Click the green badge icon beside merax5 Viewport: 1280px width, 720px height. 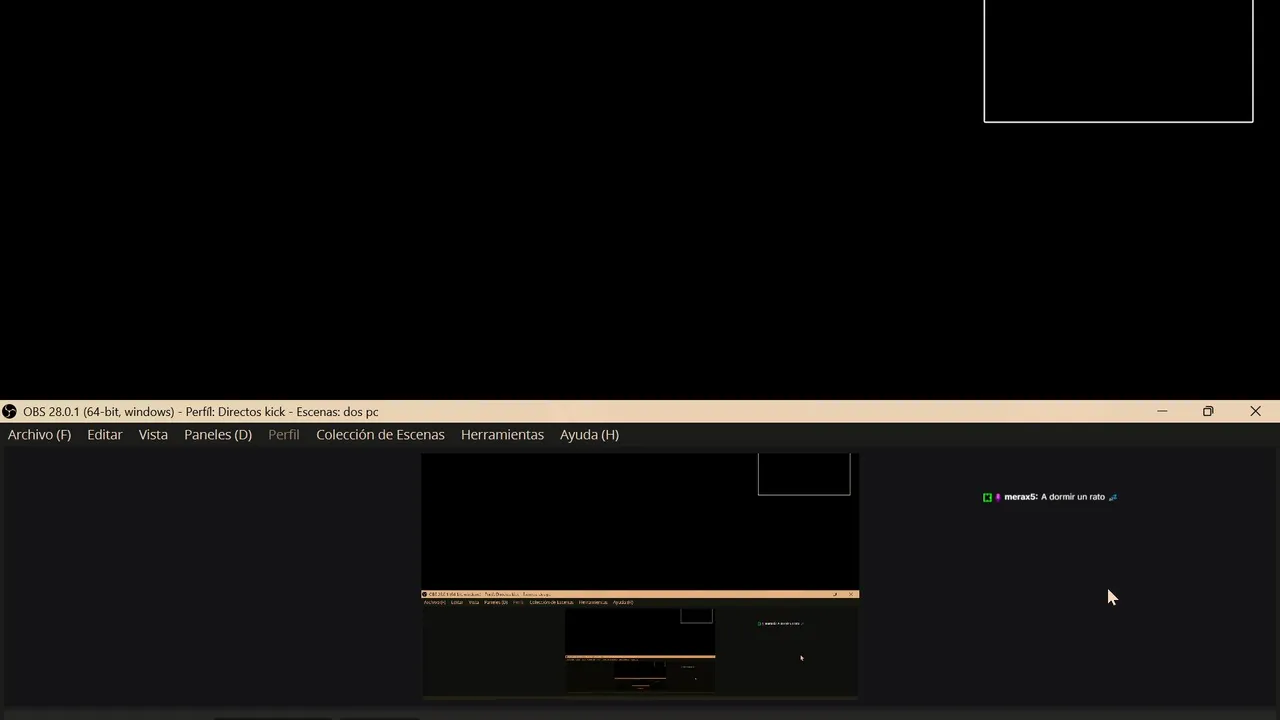coord(987,497)
